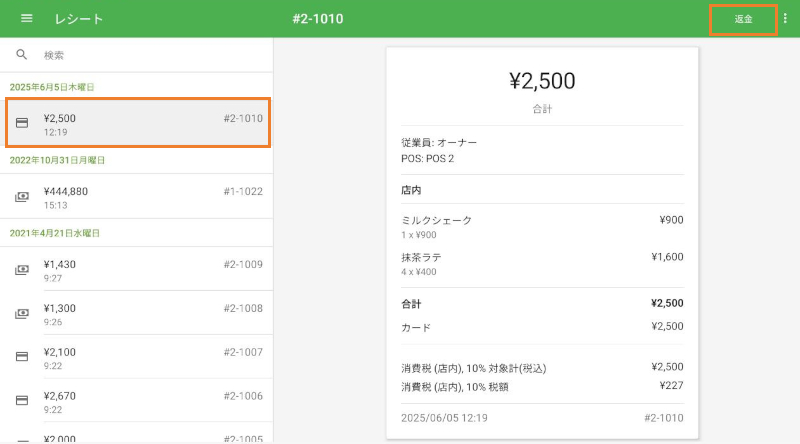The width and height of the screenshot is (800, 444).
Task: Open the three-dot overflow menu
Action: click(x=785, y=19)
